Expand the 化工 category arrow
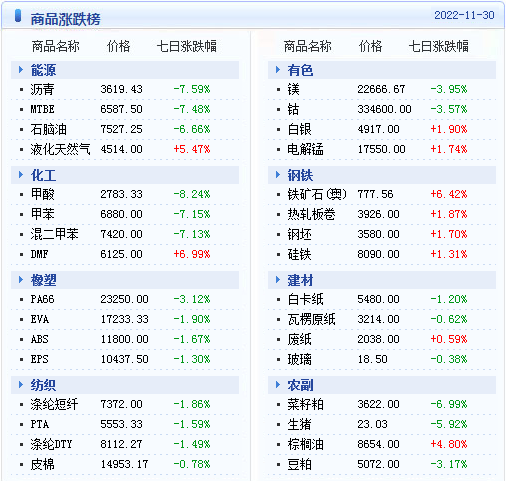This screenshot has width=506, height=481. pyautogui.click(x=21, y=175)
